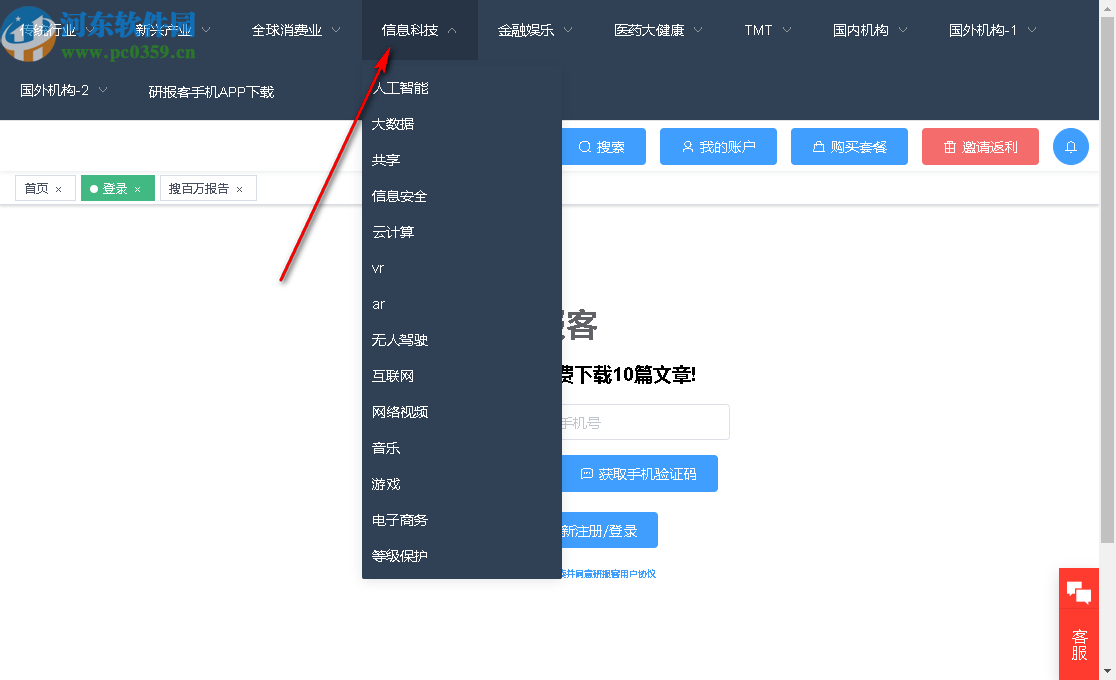Choose 云计算 in the 信息科技 menu

[392, 231]
